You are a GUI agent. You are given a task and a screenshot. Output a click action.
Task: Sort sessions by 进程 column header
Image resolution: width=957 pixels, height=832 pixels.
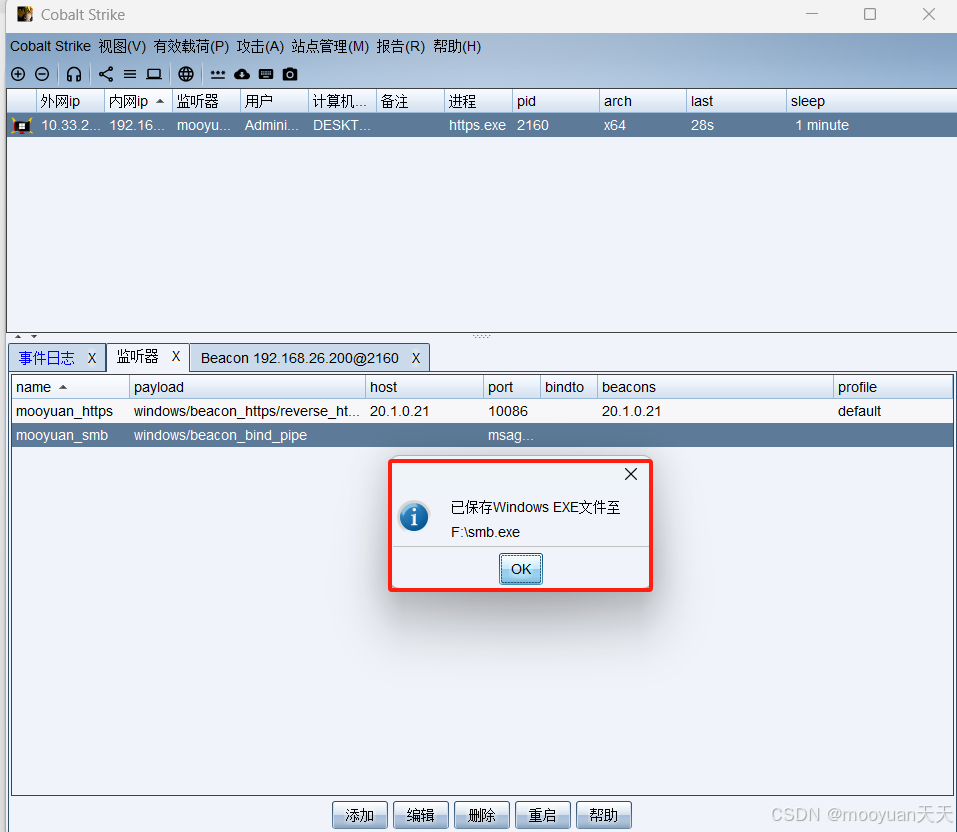[478, 101]
